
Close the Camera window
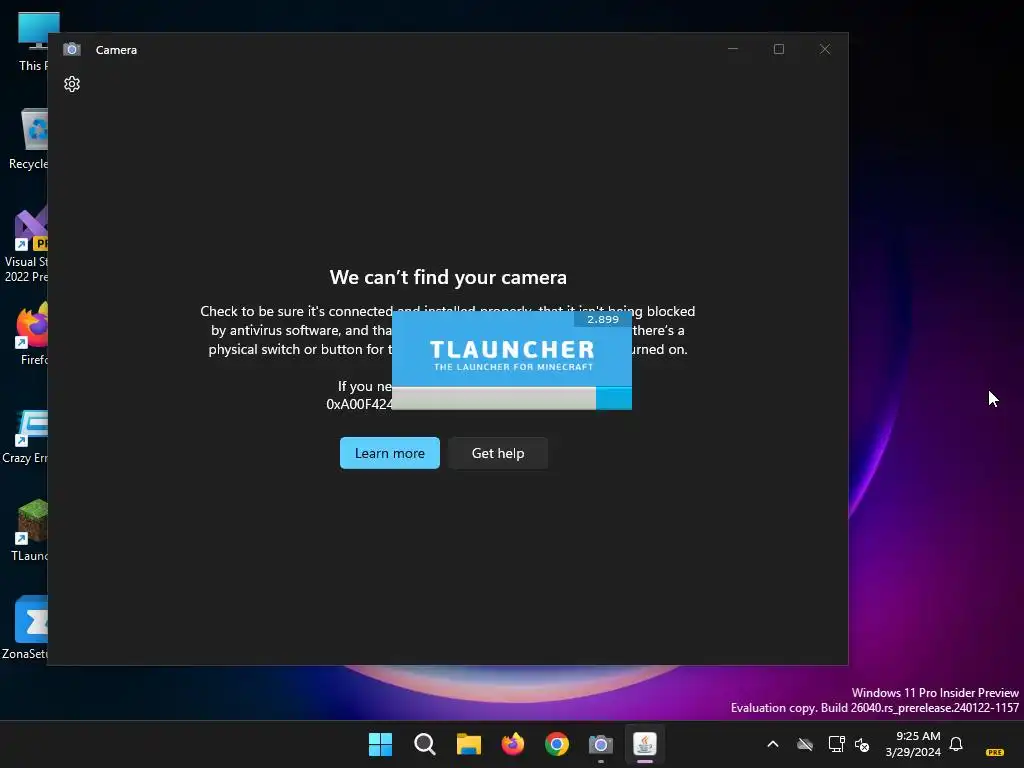[x=825, y=49]
